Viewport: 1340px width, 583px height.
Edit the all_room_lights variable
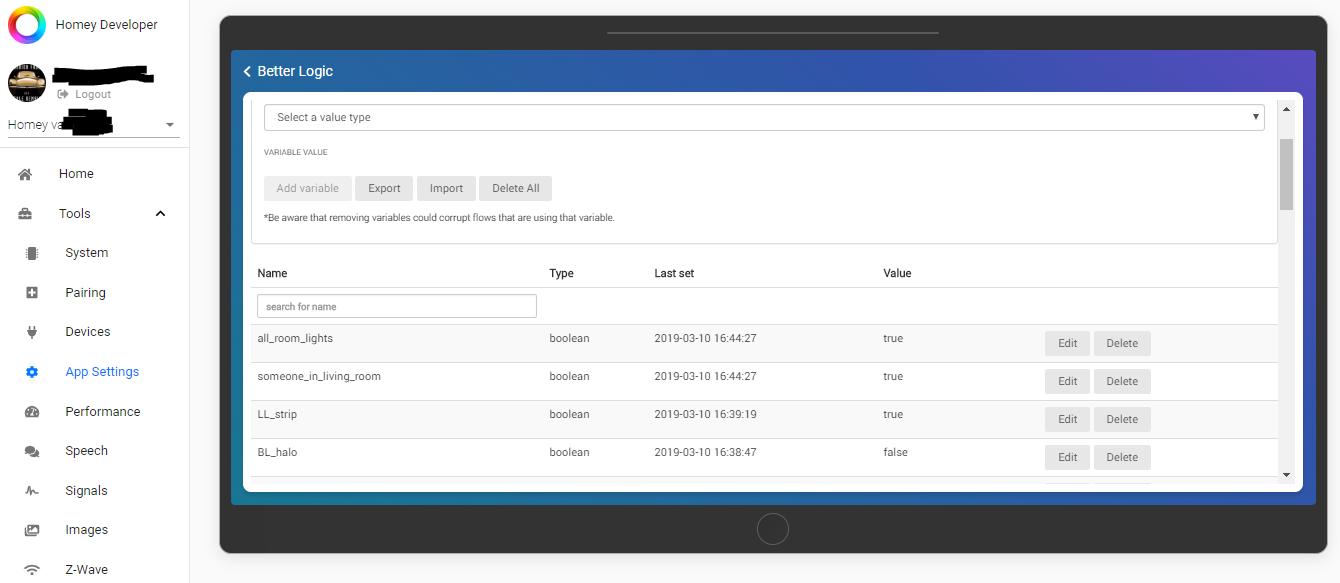pyautogui.click(x=1068, y=343)
